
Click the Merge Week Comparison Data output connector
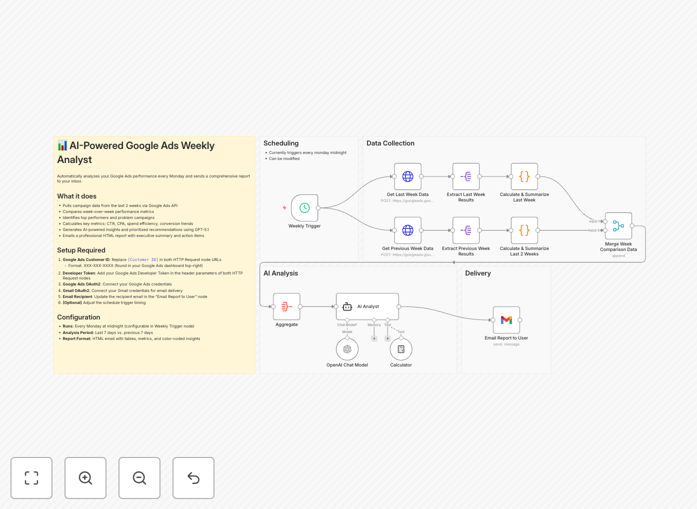(x=632, y=226)
